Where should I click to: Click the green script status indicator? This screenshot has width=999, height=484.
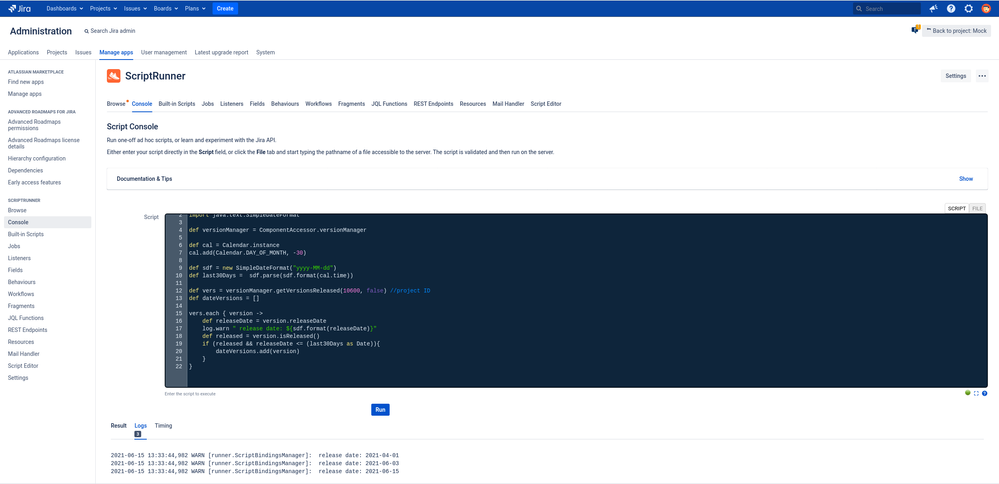coord(968,393)
